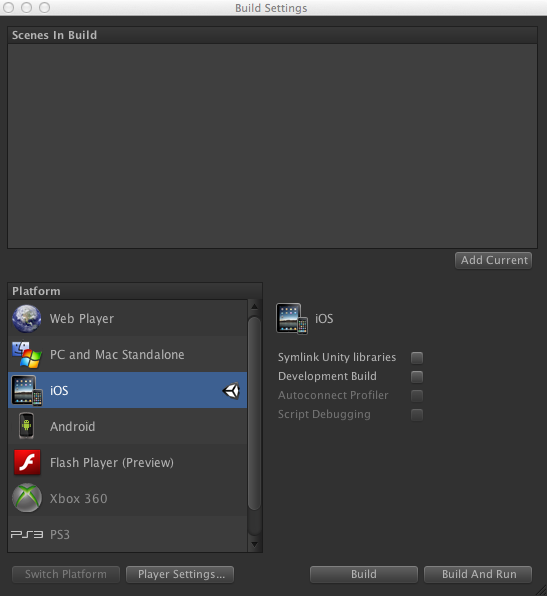Click the Symlink Unity libraries label
The height and width of the screenshot is (596, 547).
[x=337, y=357]
